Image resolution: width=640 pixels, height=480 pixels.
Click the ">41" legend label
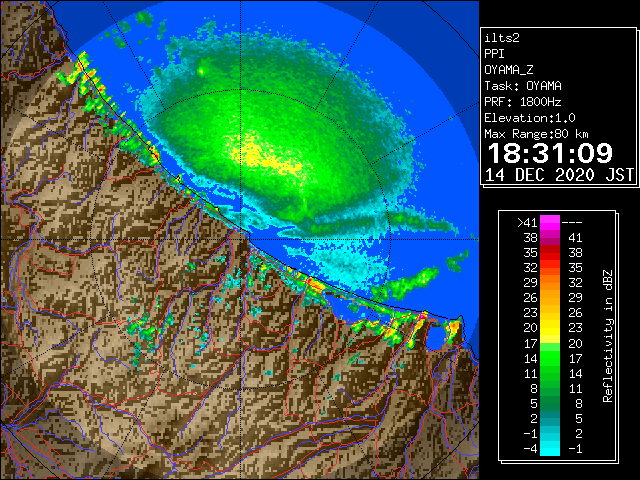[527, 223]
